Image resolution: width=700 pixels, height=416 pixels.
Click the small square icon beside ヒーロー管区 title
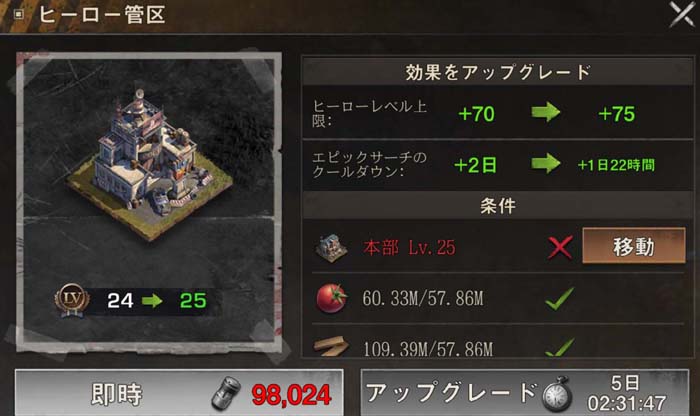pyautogui.click(x=18, y=15)
